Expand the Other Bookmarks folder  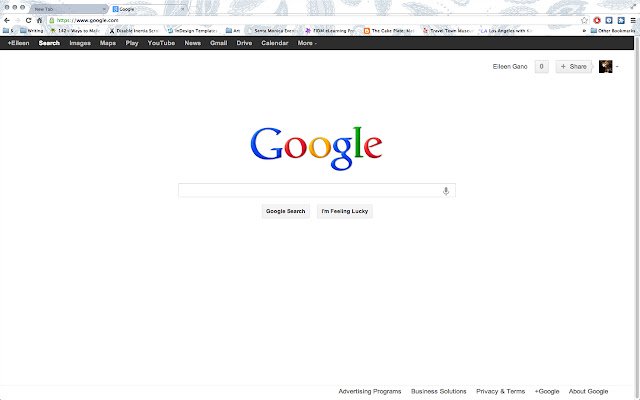(x=613, y=31)
